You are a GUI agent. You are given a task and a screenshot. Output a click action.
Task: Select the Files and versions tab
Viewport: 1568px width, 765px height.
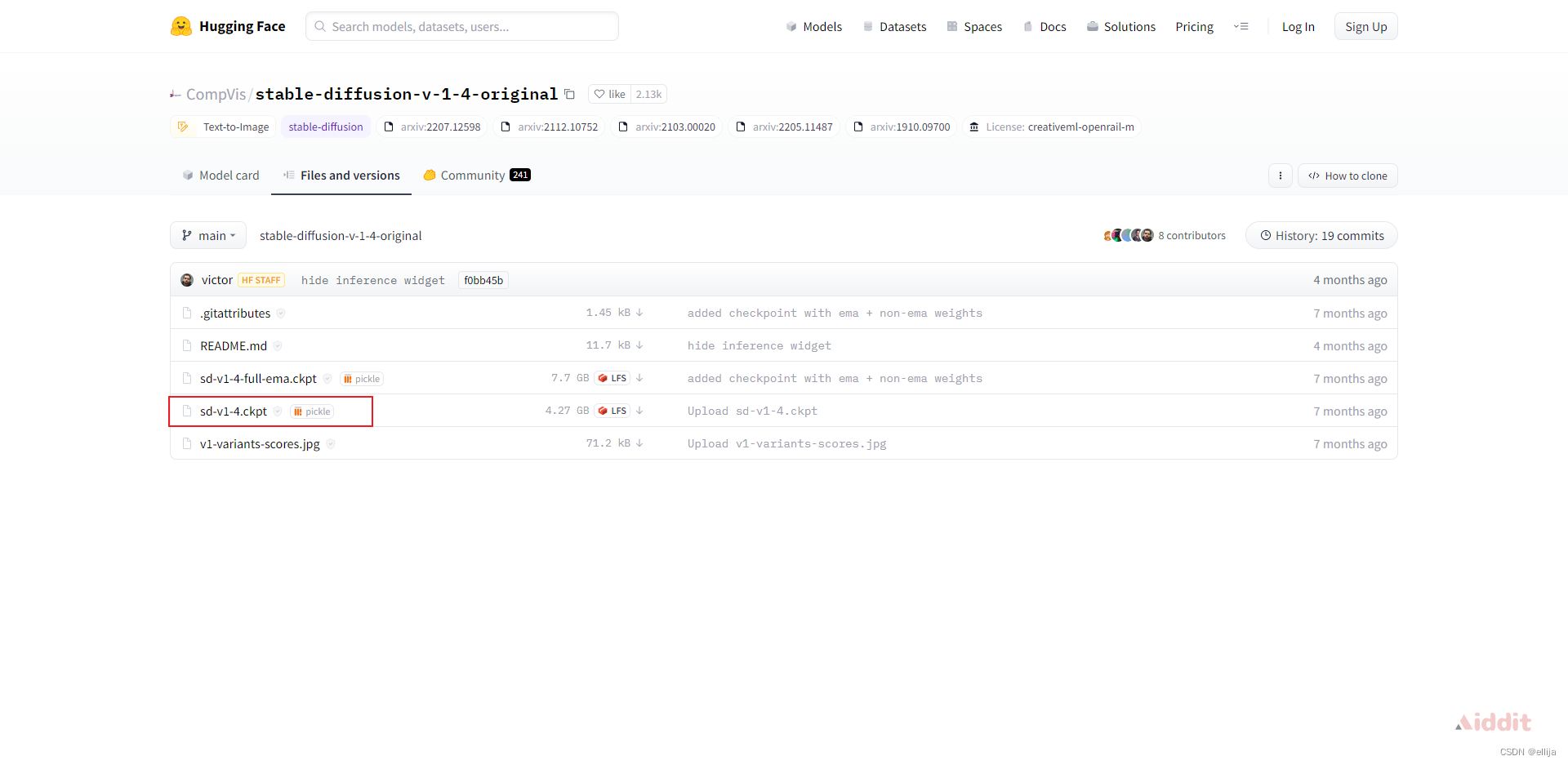[341, 176]
